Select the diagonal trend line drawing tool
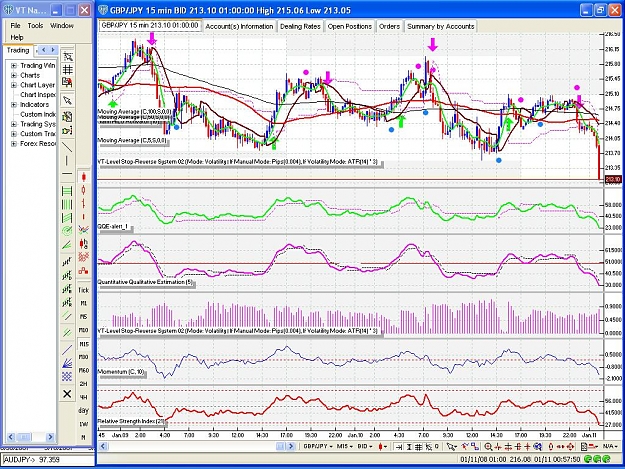The width and height of the screenshot is (625, 469). coord(67,147)
